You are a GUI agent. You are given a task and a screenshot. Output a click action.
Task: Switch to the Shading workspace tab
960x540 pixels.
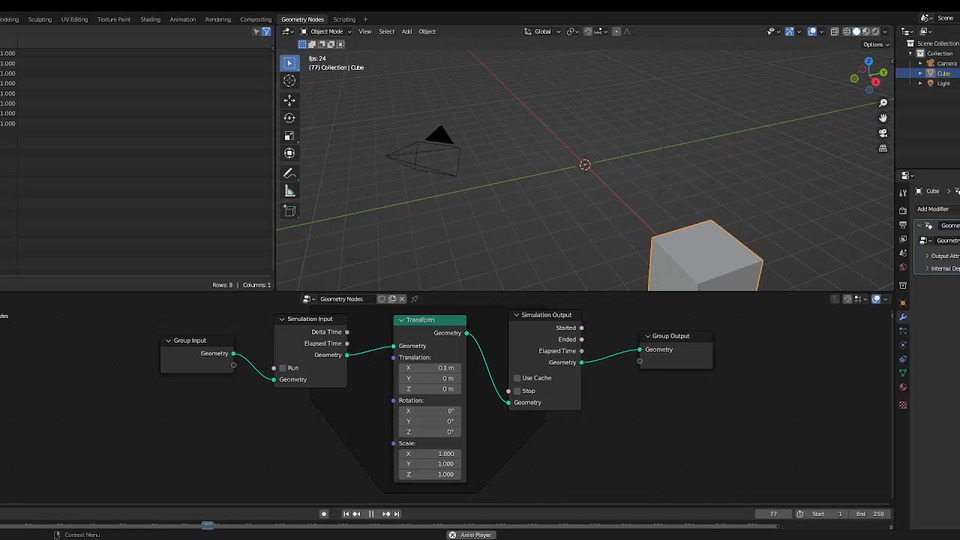point(150,20)
